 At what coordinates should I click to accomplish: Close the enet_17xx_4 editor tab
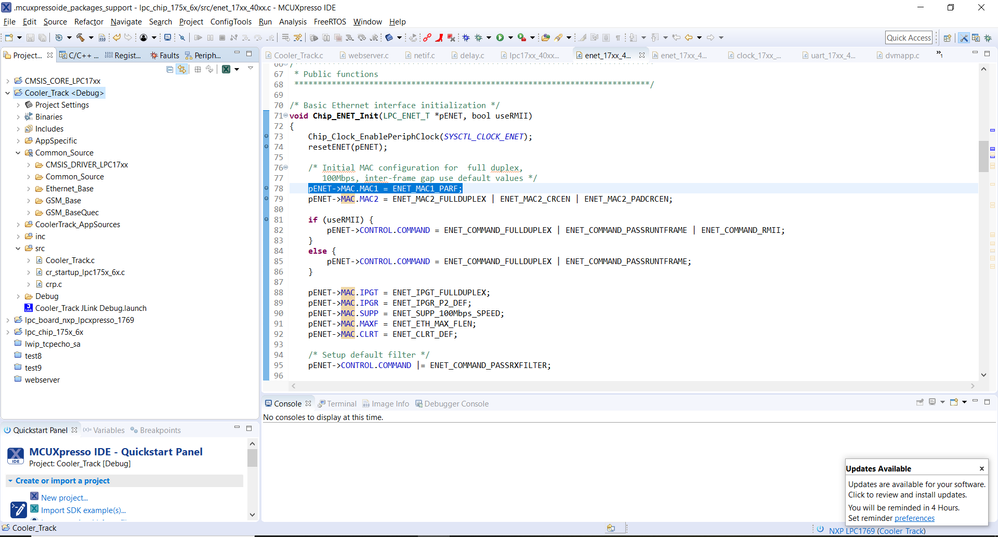pos(642,55)
